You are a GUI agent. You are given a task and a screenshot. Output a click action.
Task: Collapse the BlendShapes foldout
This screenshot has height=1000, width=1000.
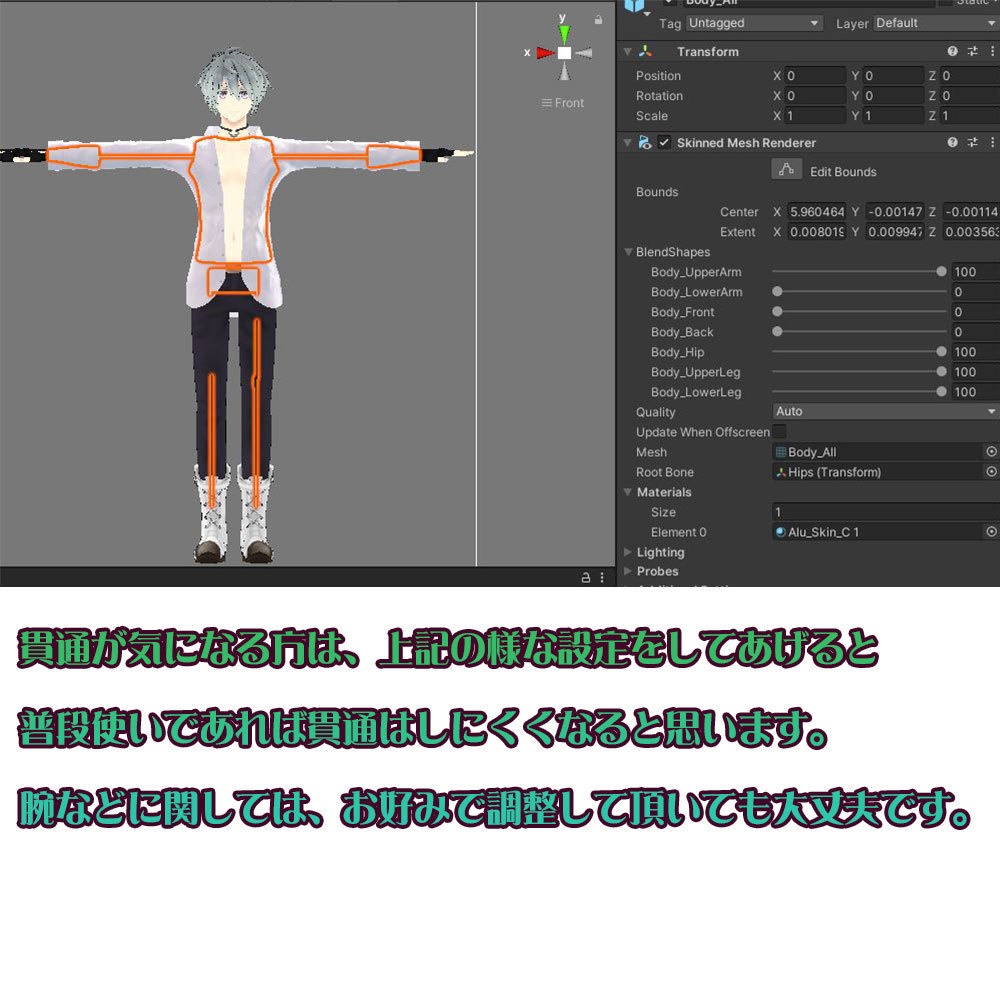(628, 251)
